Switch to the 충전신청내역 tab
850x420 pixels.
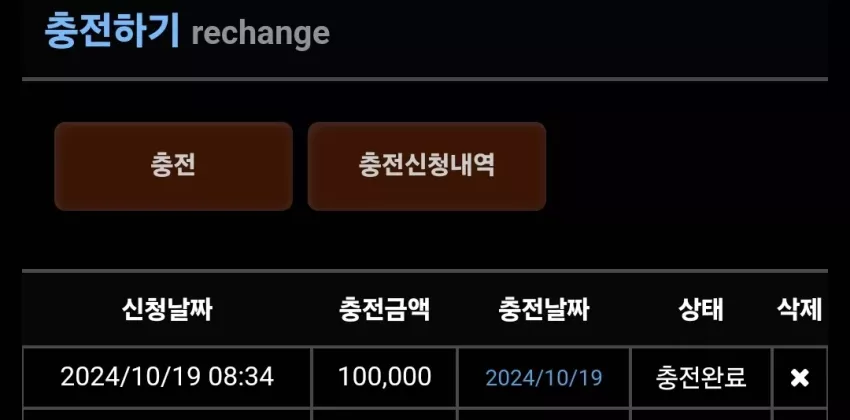tap(427, 166)
